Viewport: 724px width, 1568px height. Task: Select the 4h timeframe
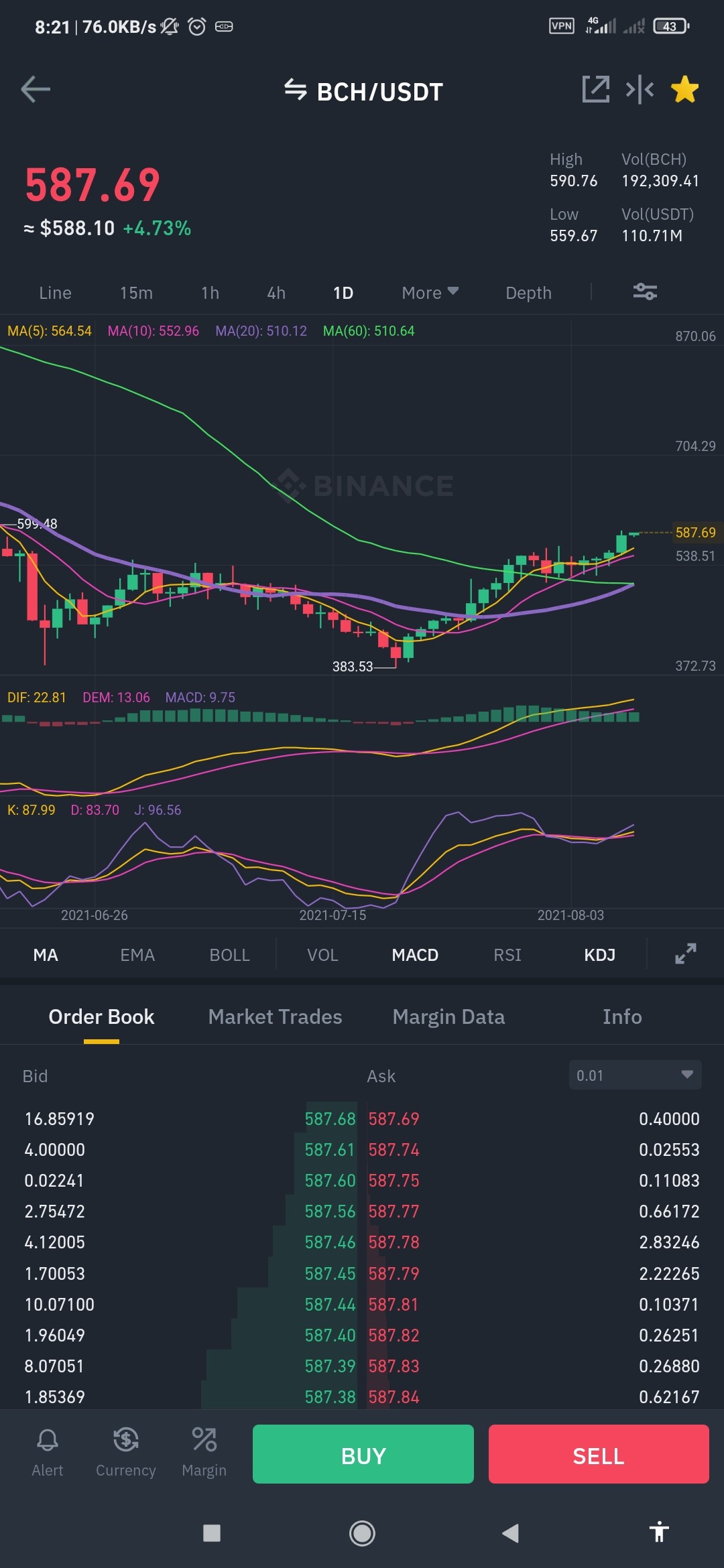tap(276, 293)
